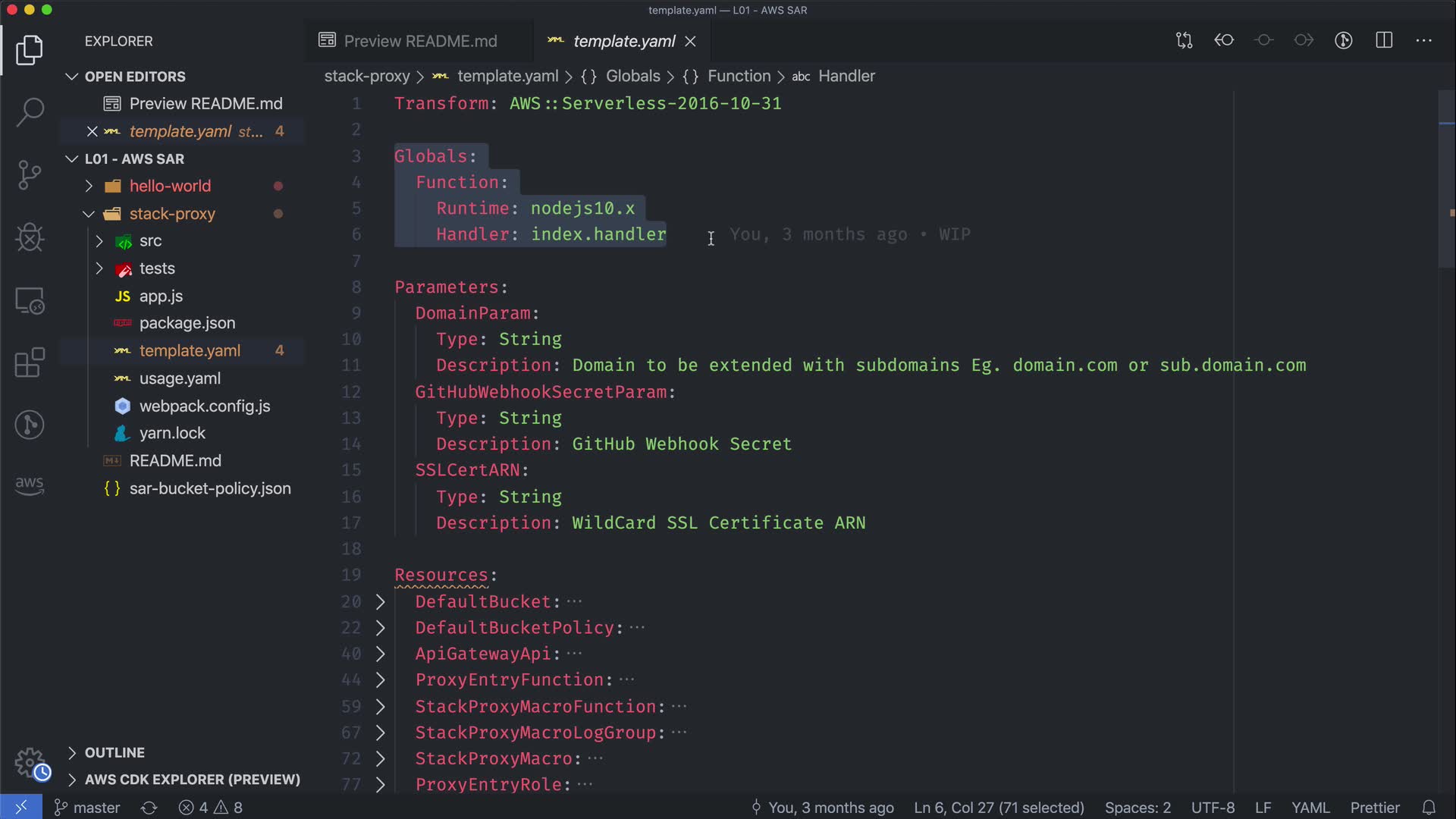This screenshot has height=819, width=1456.
Task: Click the Split Editor Right icon
Action: [x=1384, y=40]
